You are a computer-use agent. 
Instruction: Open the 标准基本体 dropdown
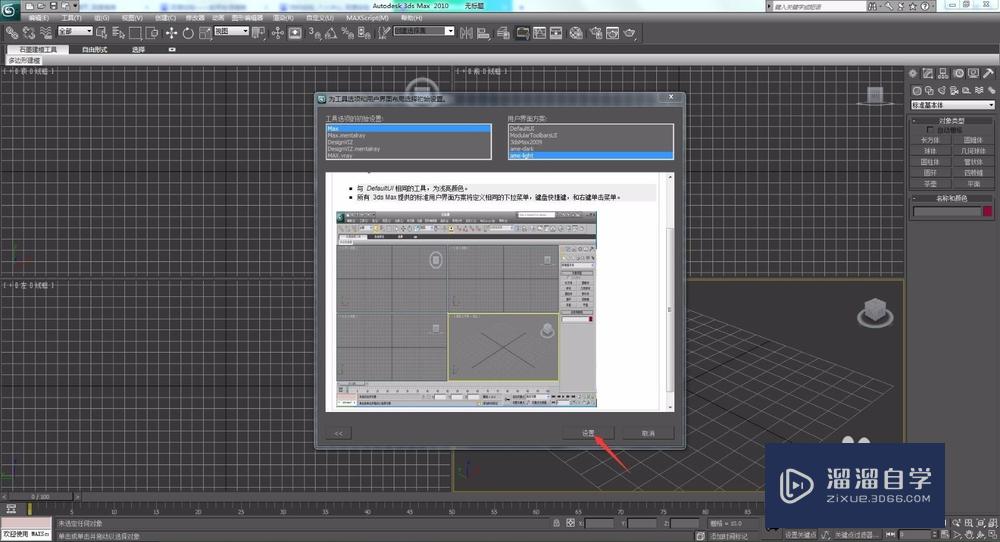tap(952, 105)
